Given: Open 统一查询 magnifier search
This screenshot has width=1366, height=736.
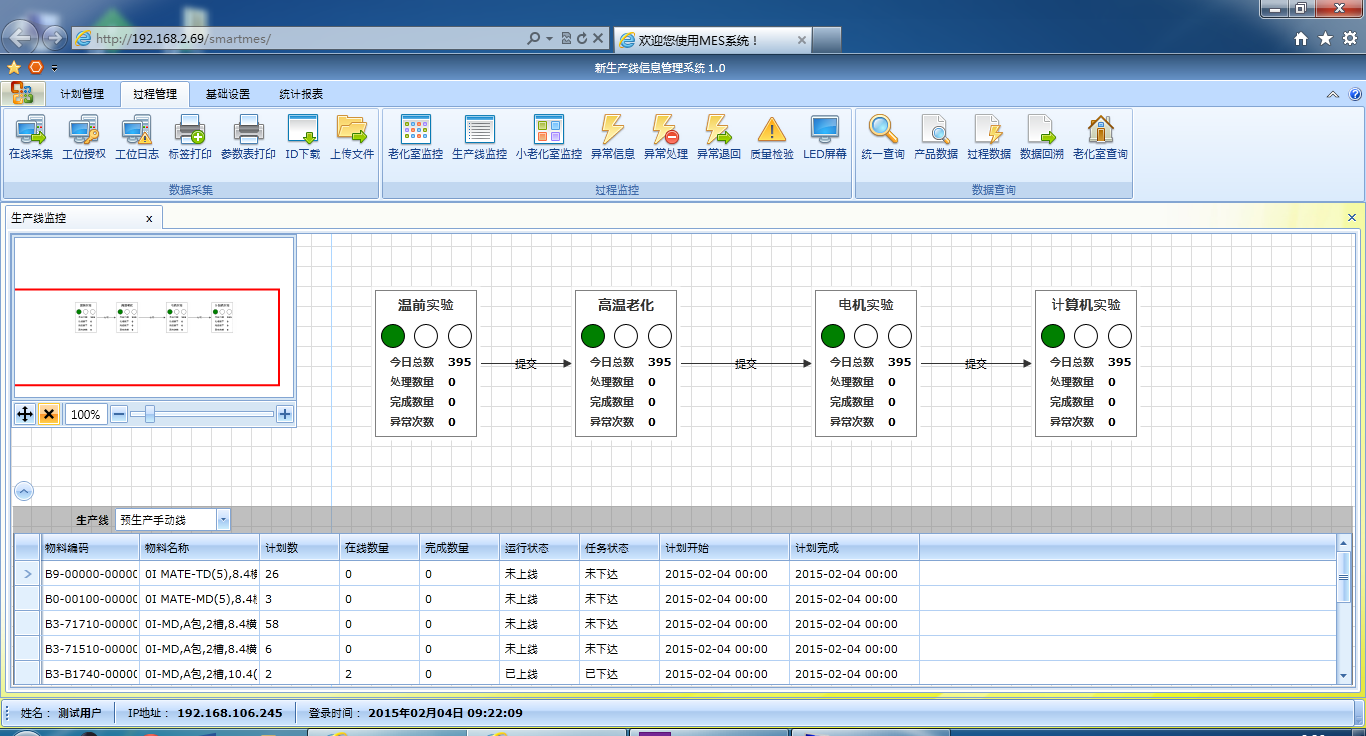Looking at the screenshot, I should point(882,137).
